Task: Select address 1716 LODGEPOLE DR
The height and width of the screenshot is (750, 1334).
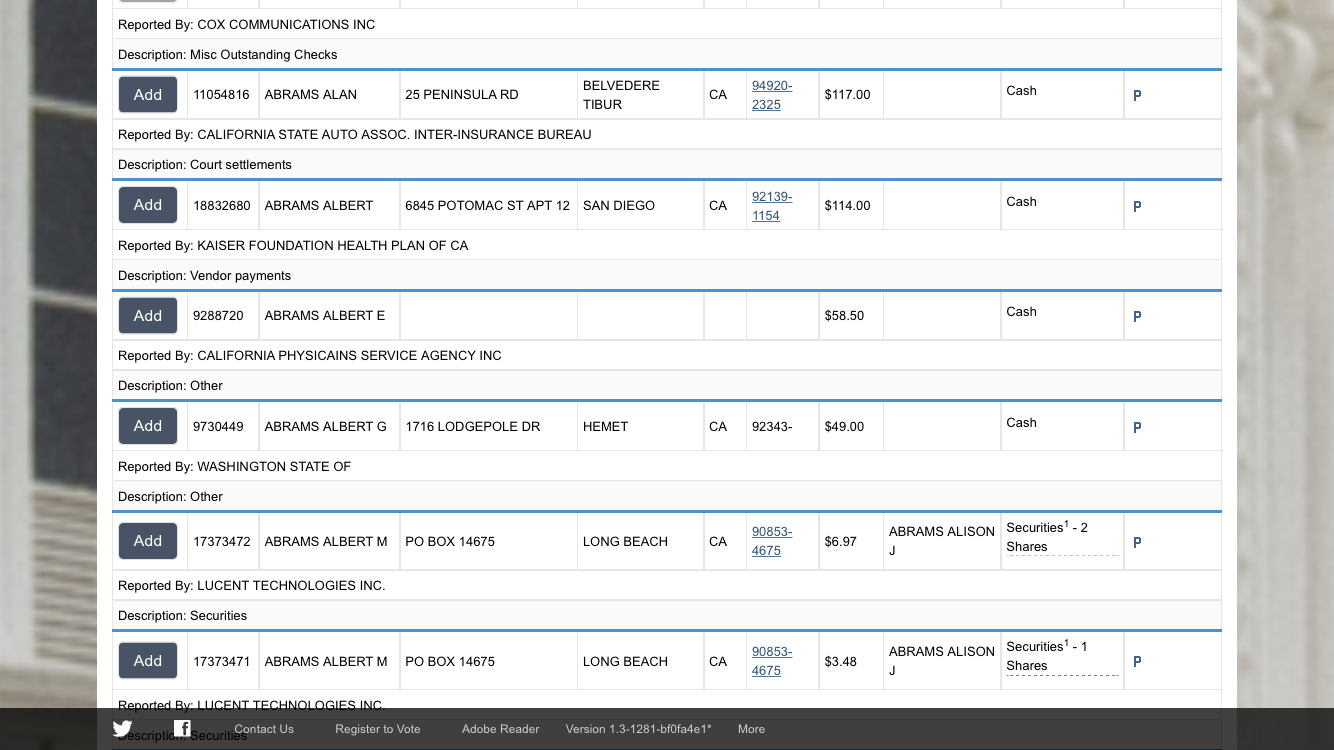Action: 473,426
